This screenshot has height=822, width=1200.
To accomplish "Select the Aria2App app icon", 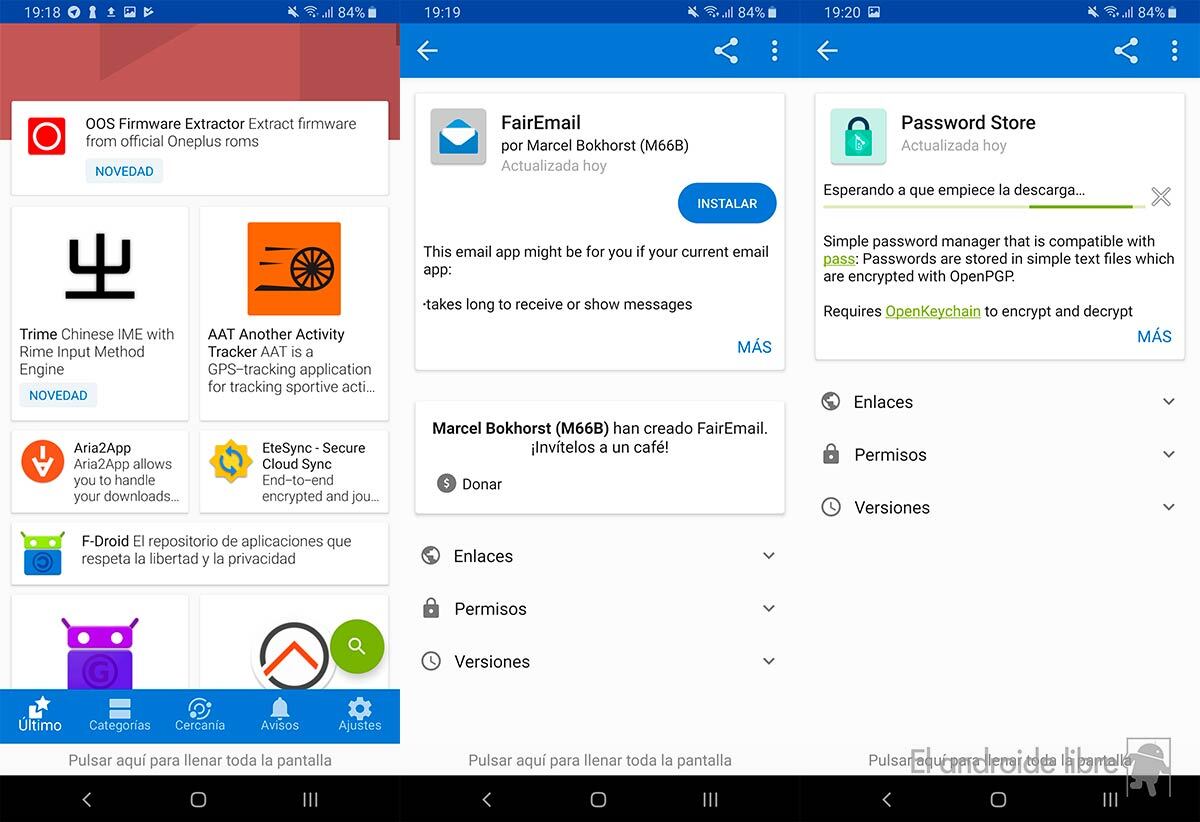I will pos(43,461).
